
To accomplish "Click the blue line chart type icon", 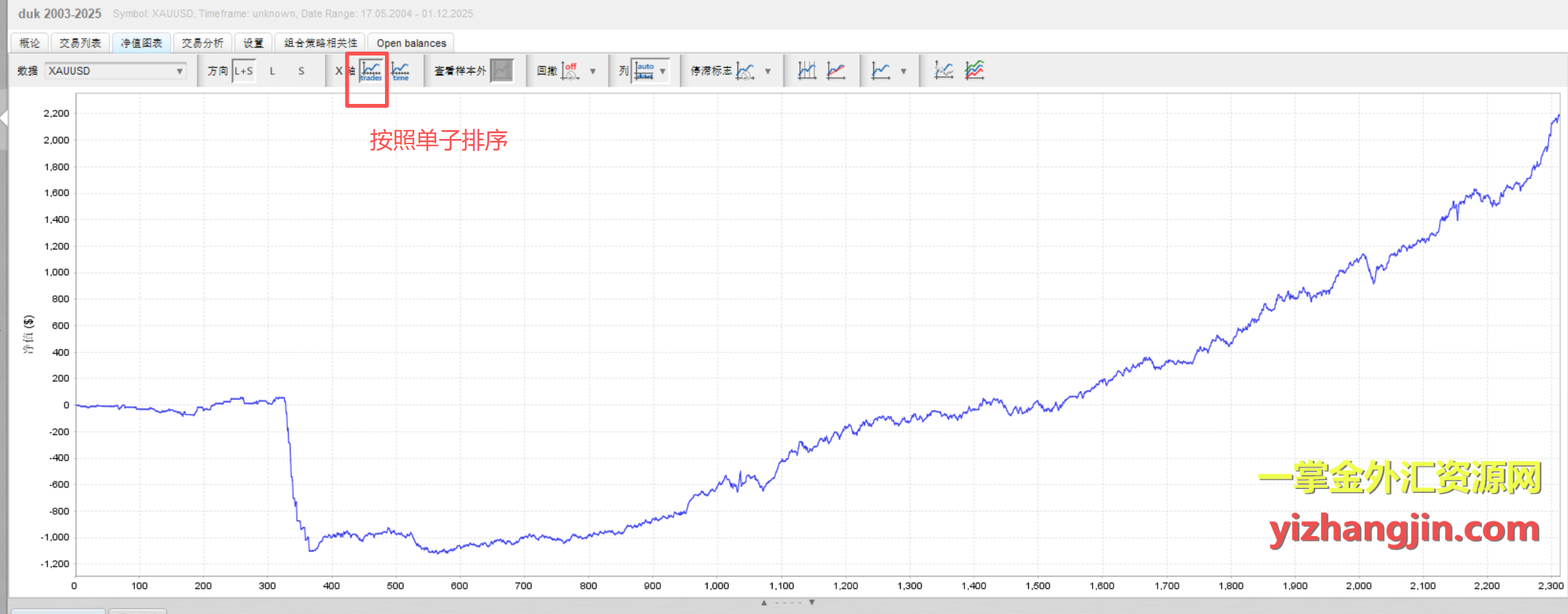I will (x=881, y=71).
